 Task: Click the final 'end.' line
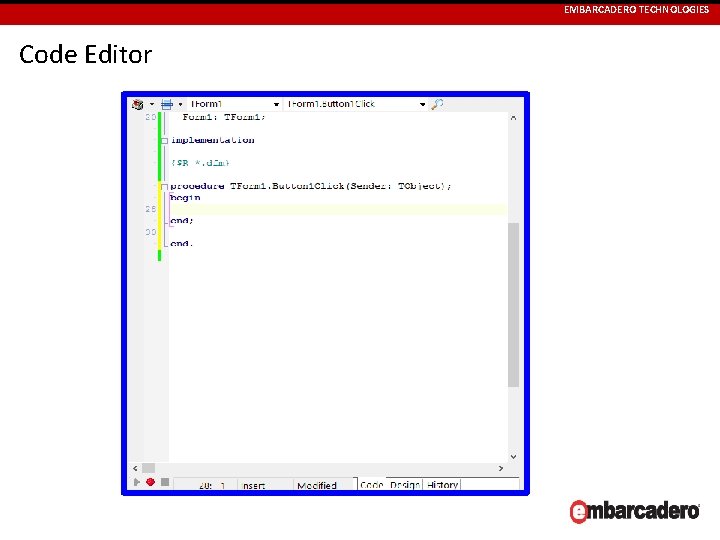tap(181, 244)
